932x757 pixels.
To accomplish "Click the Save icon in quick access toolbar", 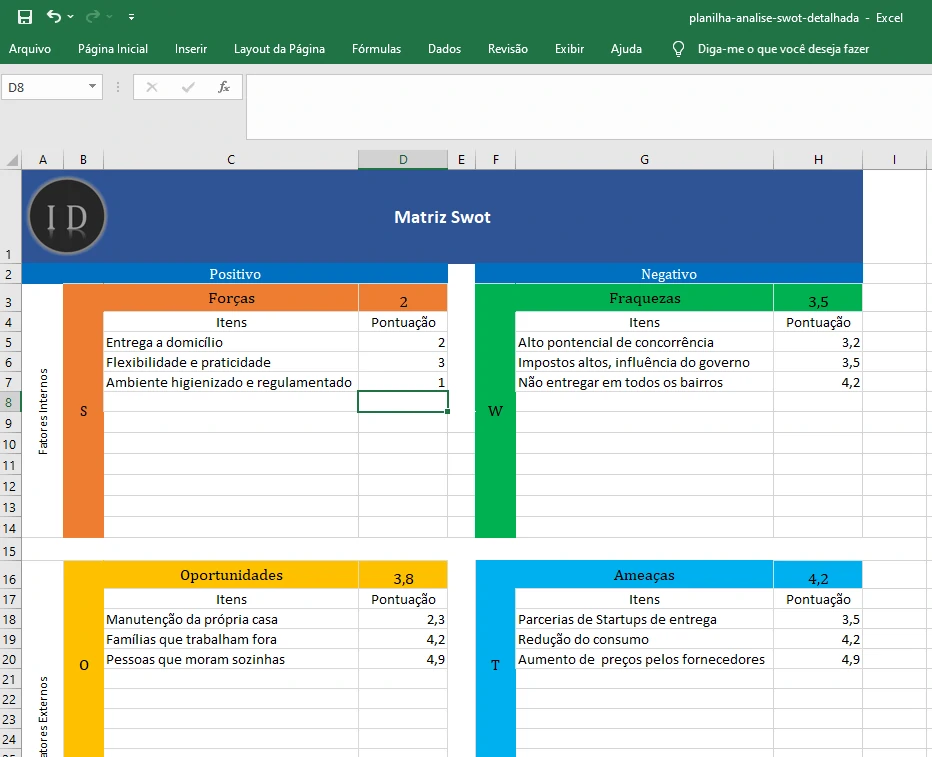I will [25, 17].
